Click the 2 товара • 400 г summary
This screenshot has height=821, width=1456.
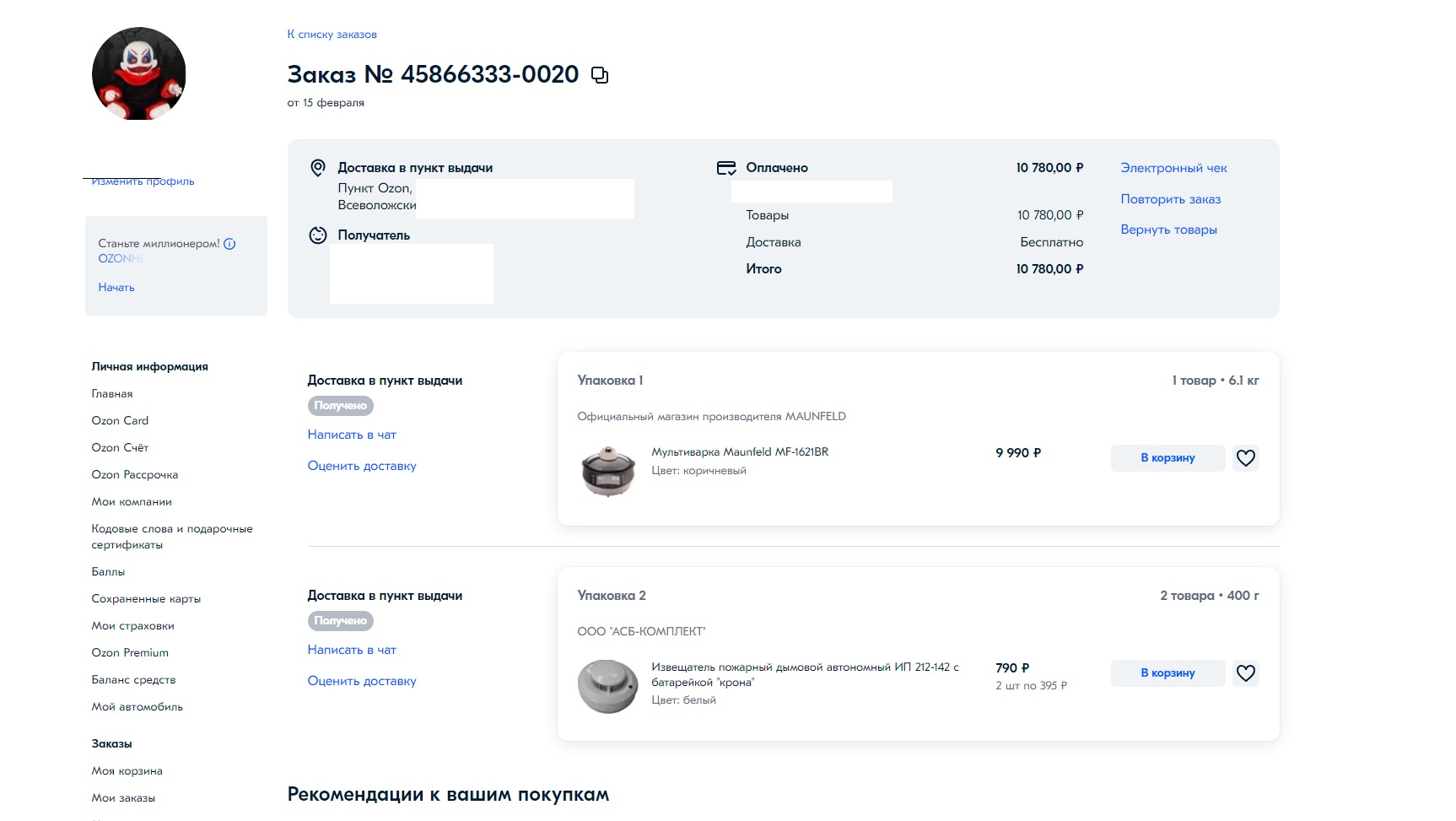(1210, 596)
